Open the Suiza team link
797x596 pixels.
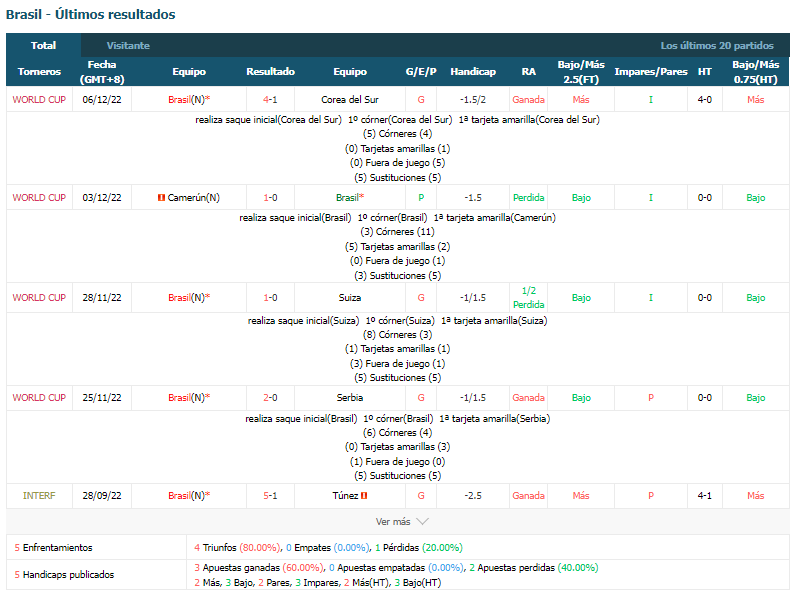click(350, 298)
